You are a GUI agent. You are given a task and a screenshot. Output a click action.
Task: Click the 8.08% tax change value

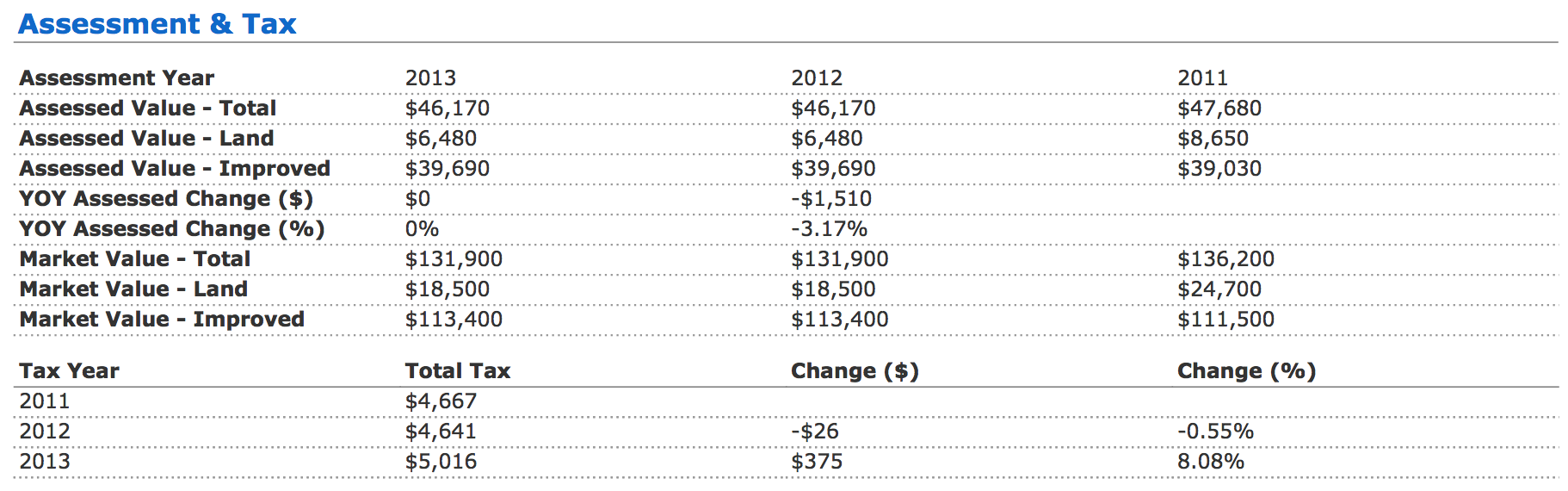(1211, 461)
